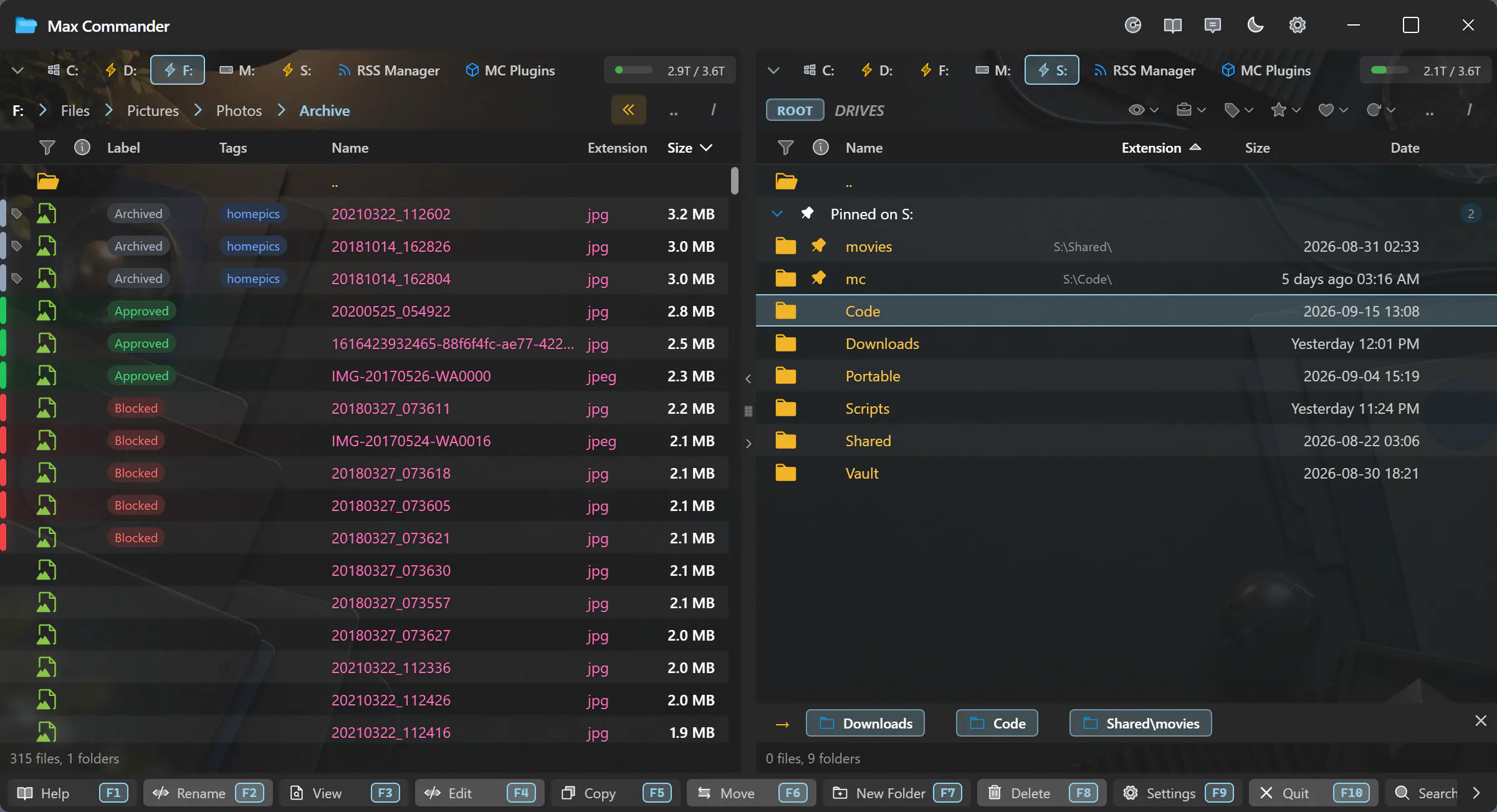Open MC Plugins tab in right panel
1497x812 pixels.
pos(1266,70)
